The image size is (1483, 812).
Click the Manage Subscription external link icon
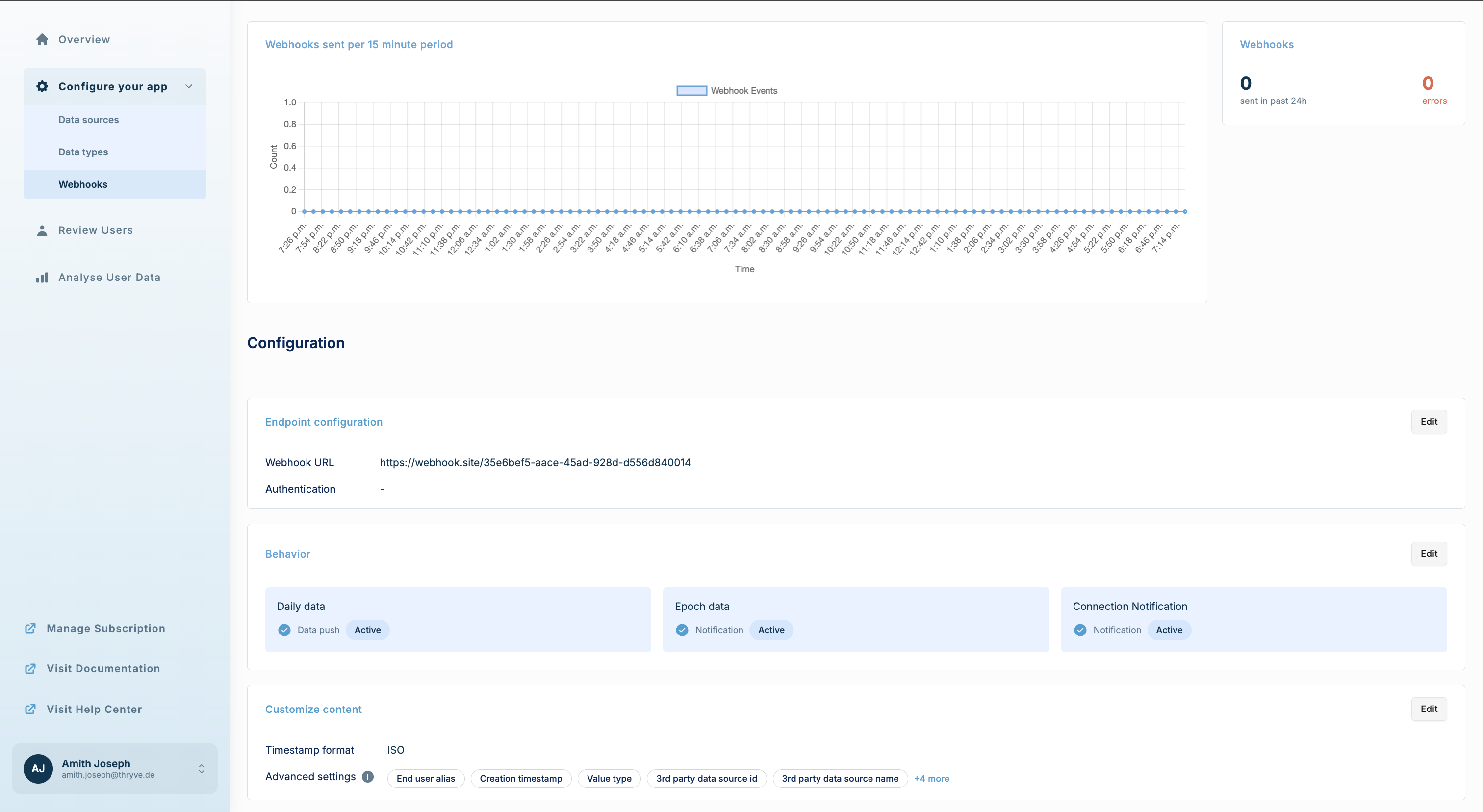coord(30,629)
